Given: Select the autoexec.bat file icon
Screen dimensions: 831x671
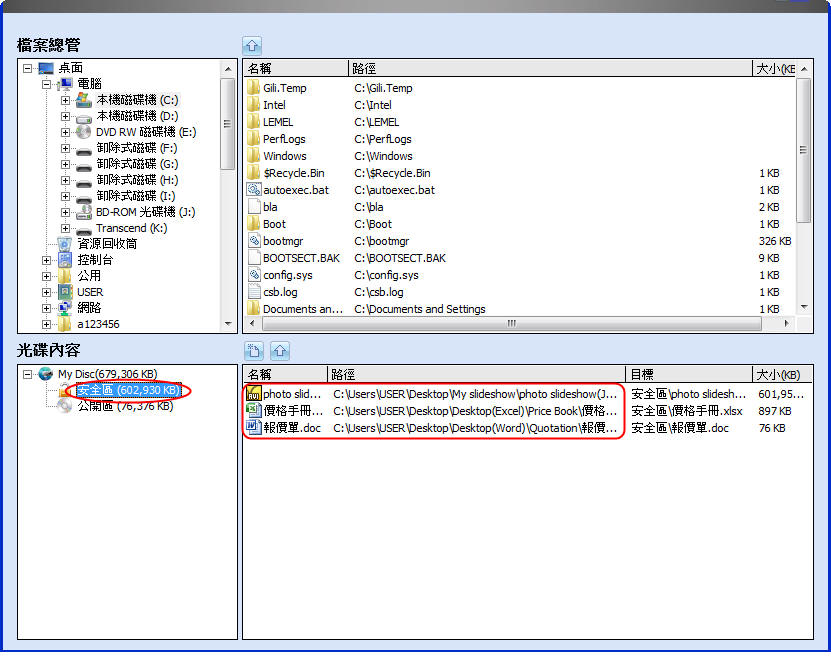Looking at the screenshot, I should tap(254, 190).
